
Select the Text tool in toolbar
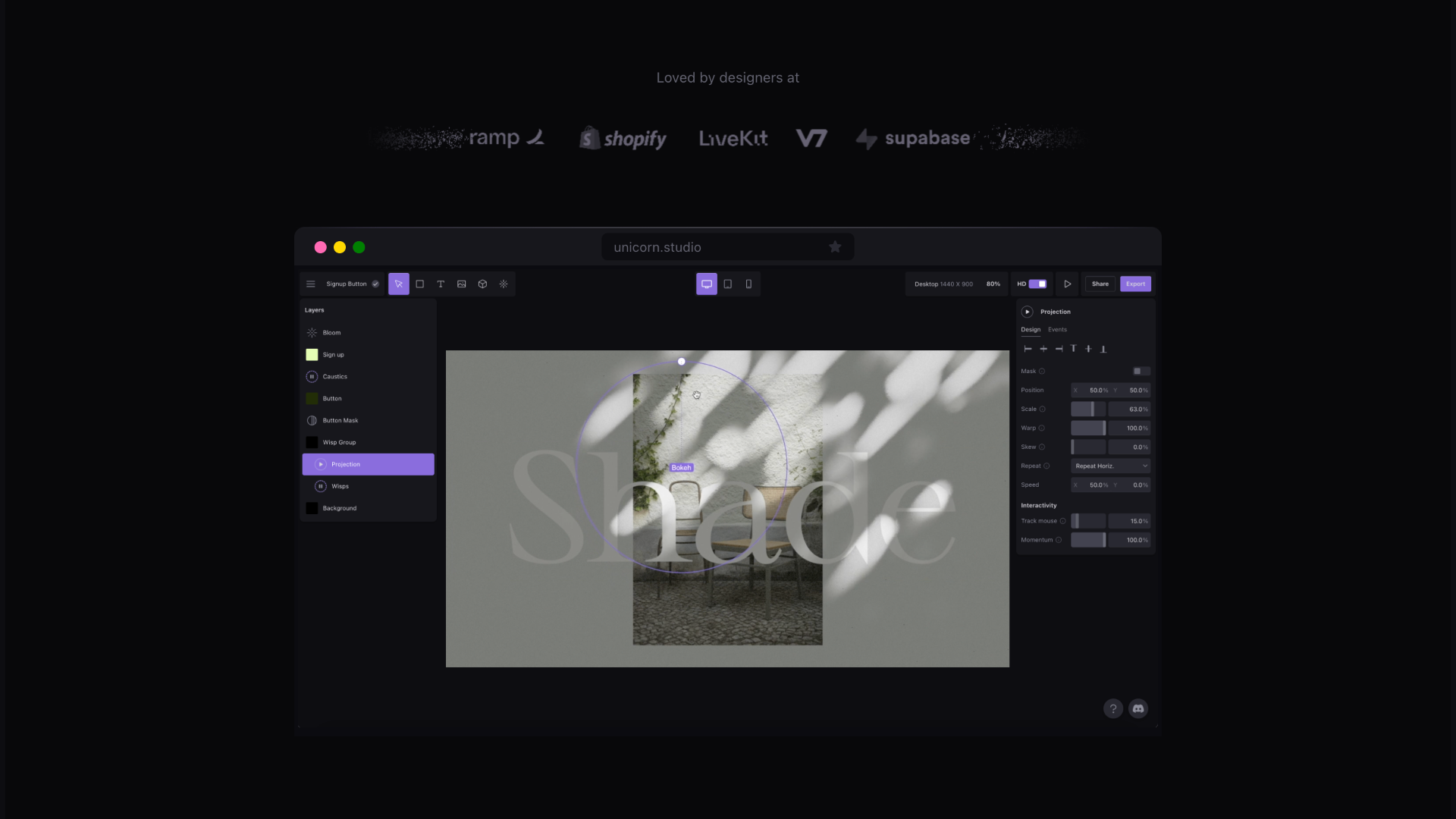pyautogui.click(x=441, y=284)
